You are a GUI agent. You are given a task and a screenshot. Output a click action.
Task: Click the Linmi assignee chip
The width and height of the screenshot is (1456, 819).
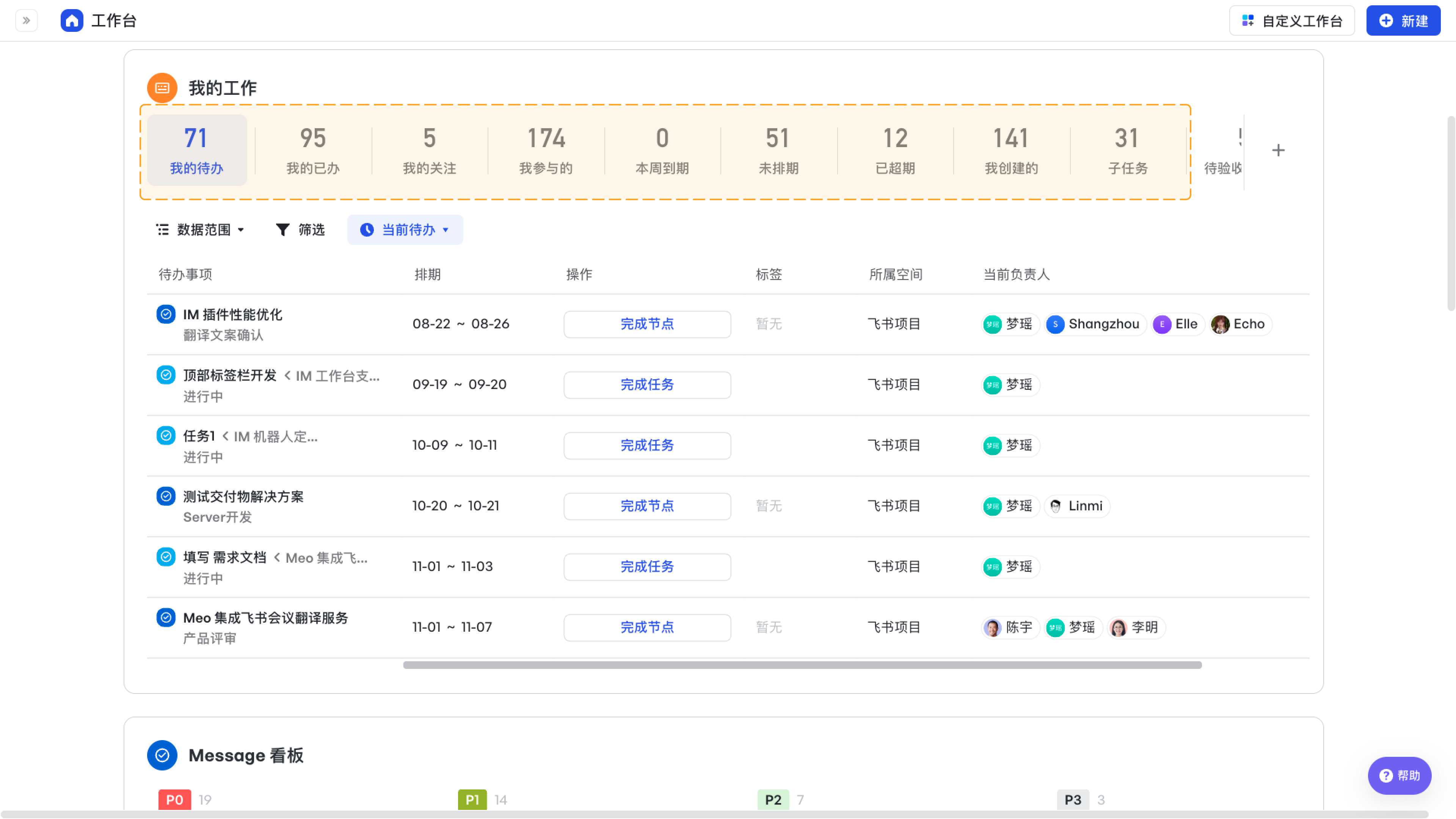coord(1077,507)
